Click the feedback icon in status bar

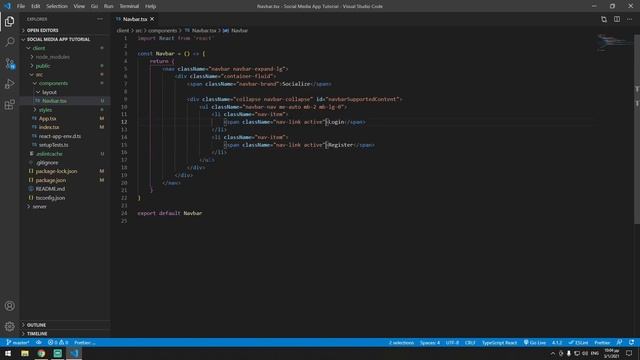click(619, 342)
